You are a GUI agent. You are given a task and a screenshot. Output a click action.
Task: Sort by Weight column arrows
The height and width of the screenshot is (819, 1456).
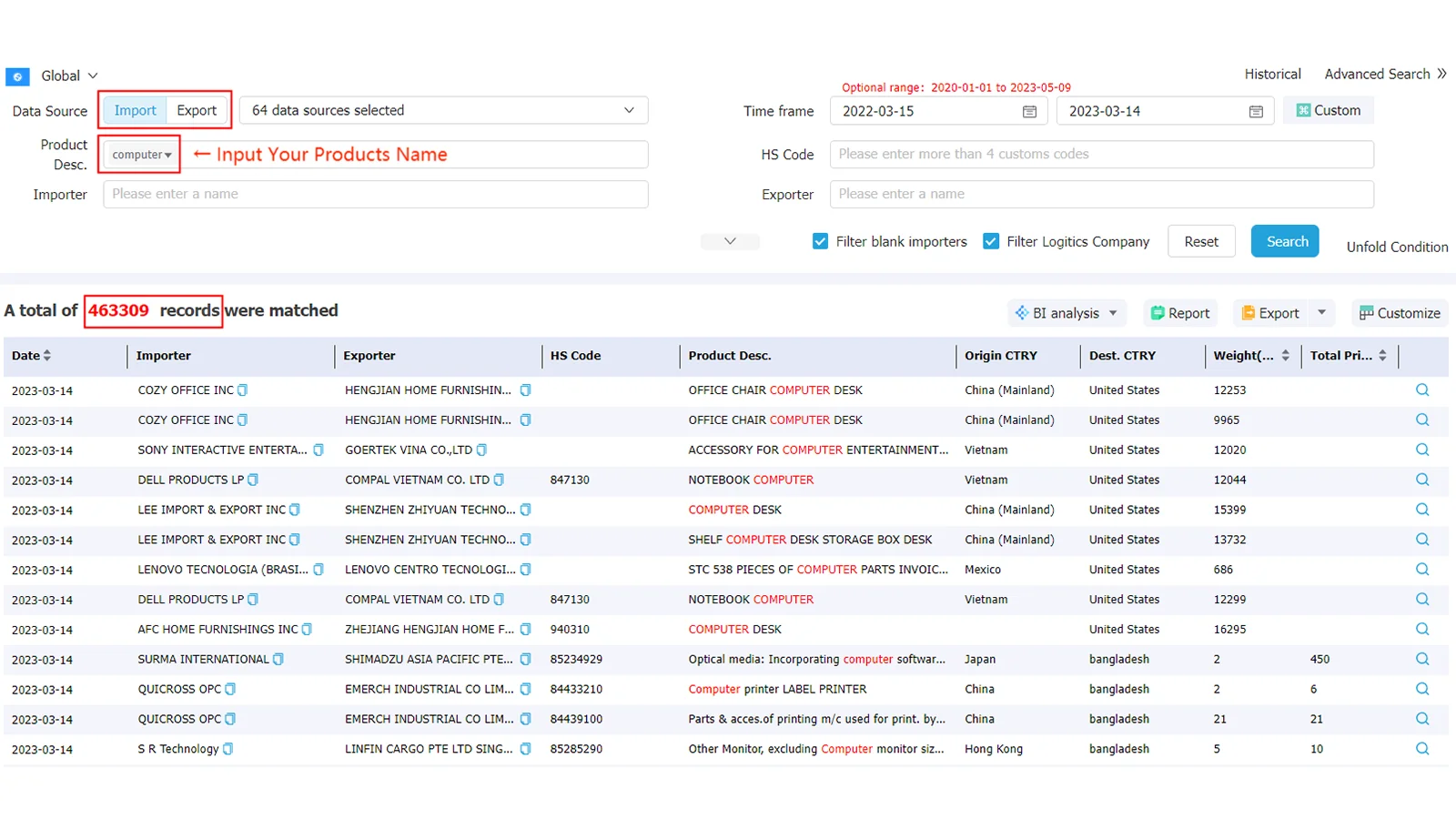[x=1286, y=356]
